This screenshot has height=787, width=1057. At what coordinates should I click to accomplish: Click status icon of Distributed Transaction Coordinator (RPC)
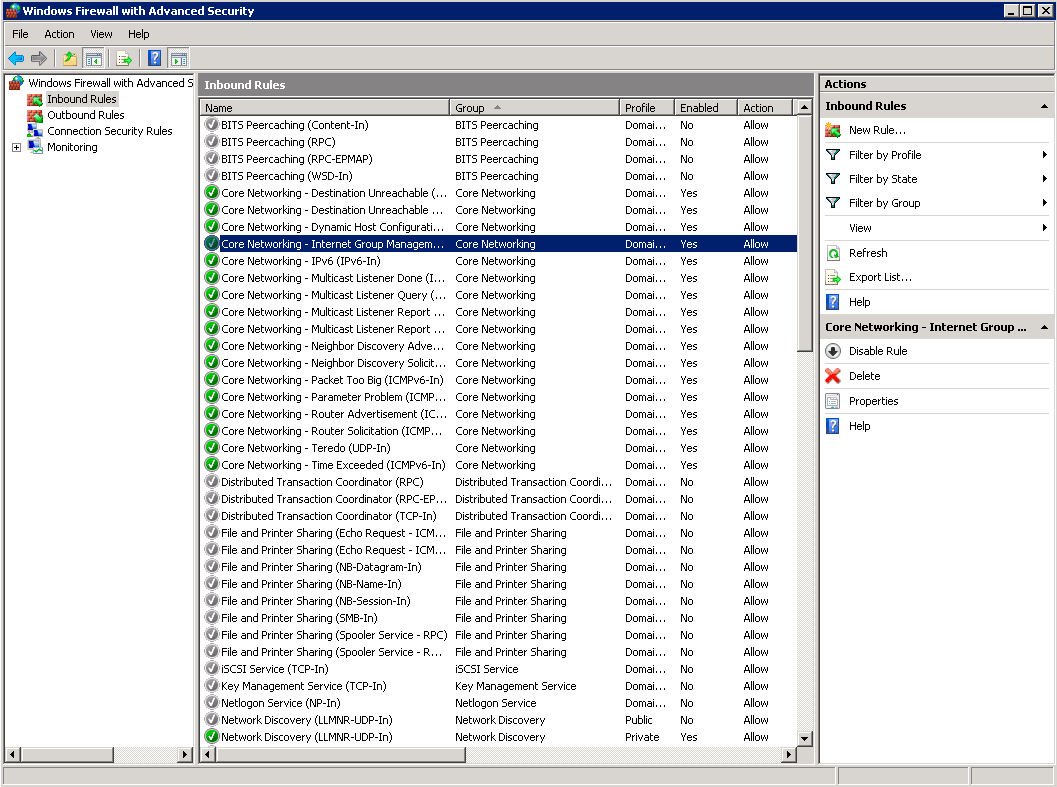tap(212, 482)
